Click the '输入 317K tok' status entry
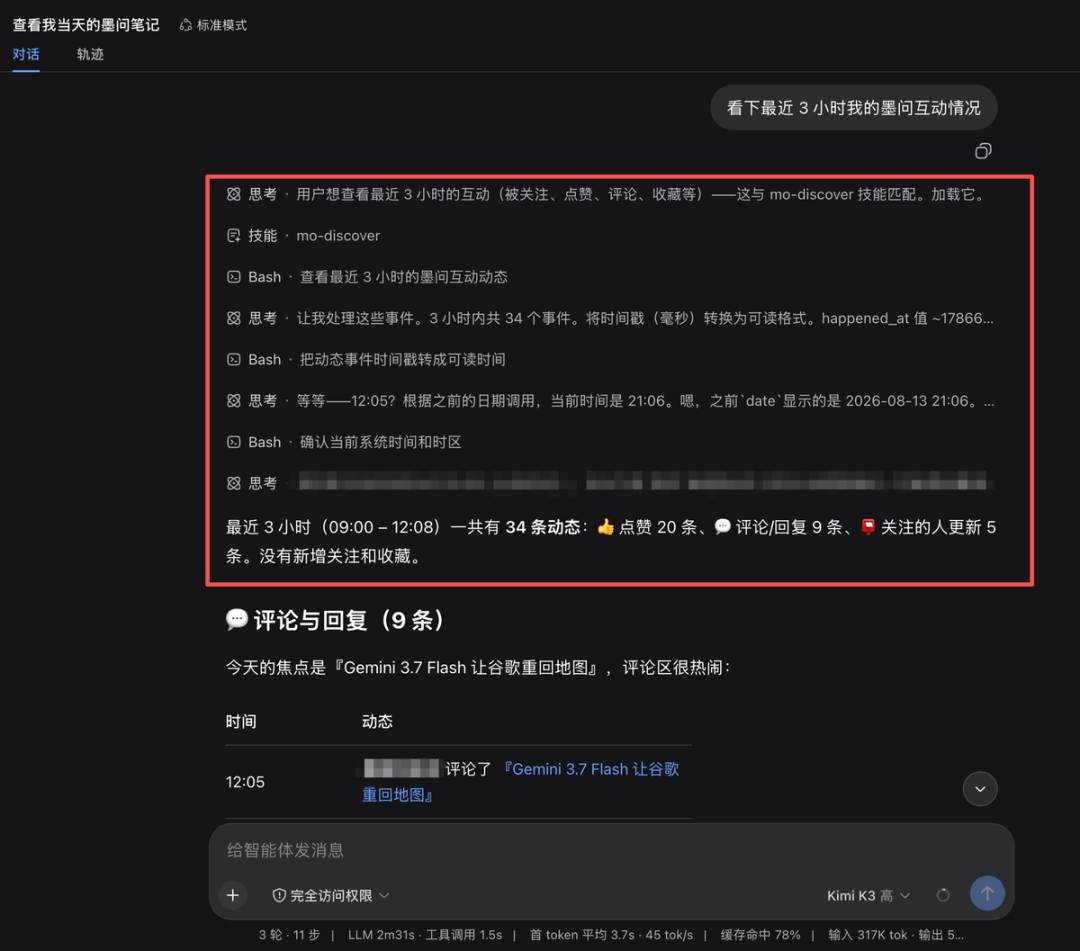This screenshot has height=951, width=1080. click(868, 934)
